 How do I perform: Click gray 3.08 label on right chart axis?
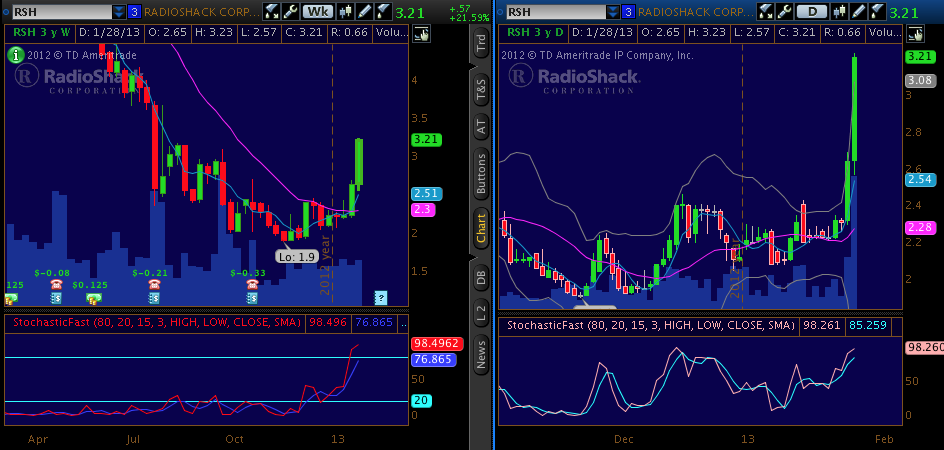(919, 80)
